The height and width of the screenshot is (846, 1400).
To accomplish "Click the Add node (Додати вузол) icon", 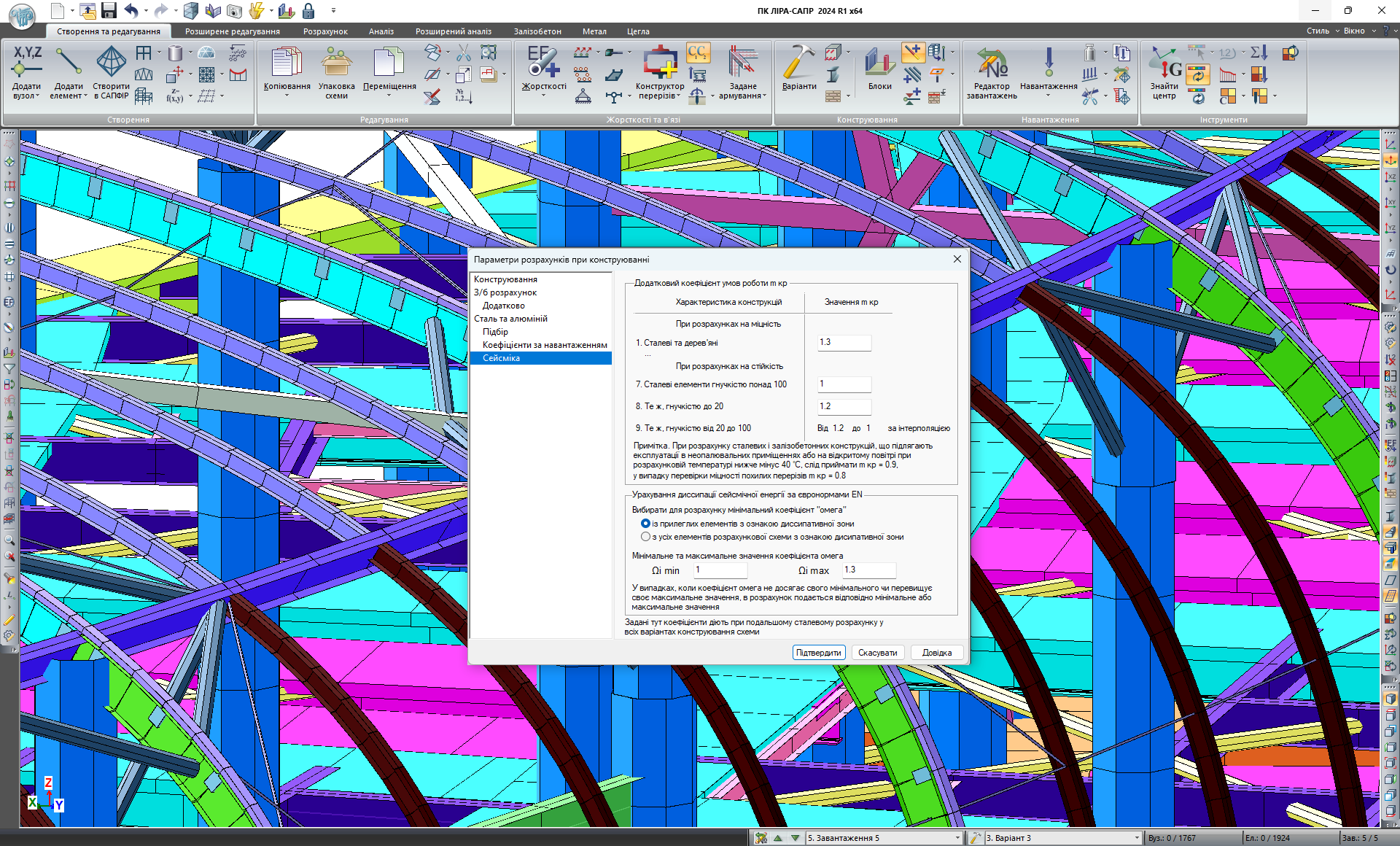I will coord(27,63).
